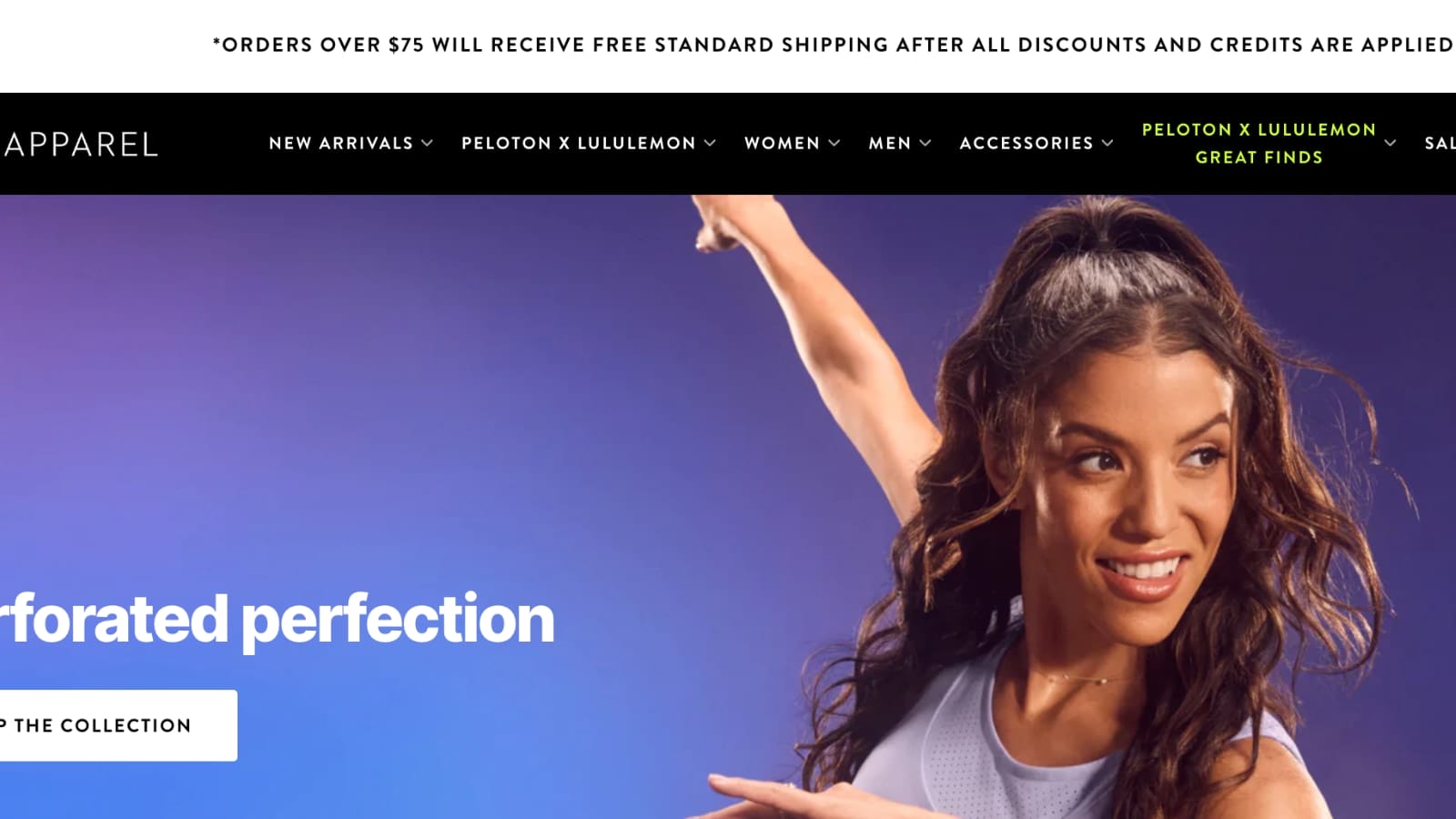1456x819 pixels.
Task: Select the Men menu label
Action: click(x=890, y=143)
